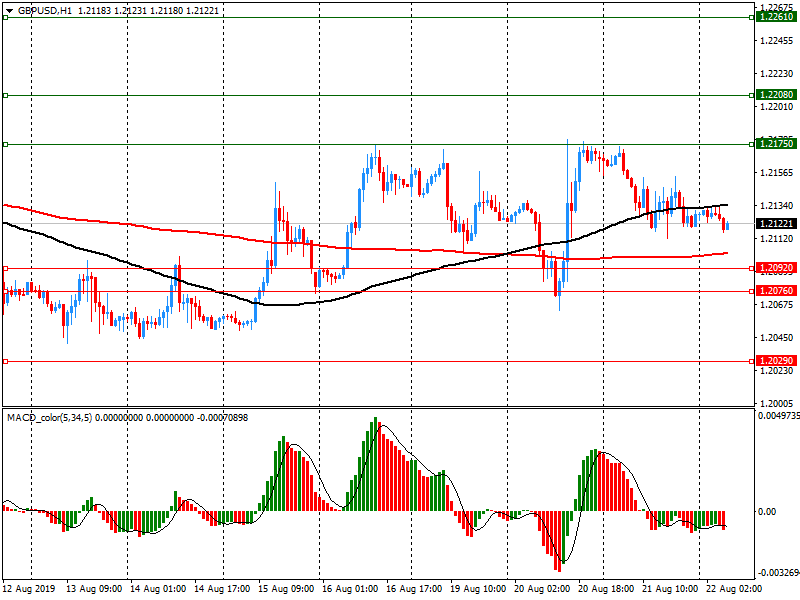Click the 1.21565 price scale value
The width and height of the screenshot is (800, 600).
point(777,173)
